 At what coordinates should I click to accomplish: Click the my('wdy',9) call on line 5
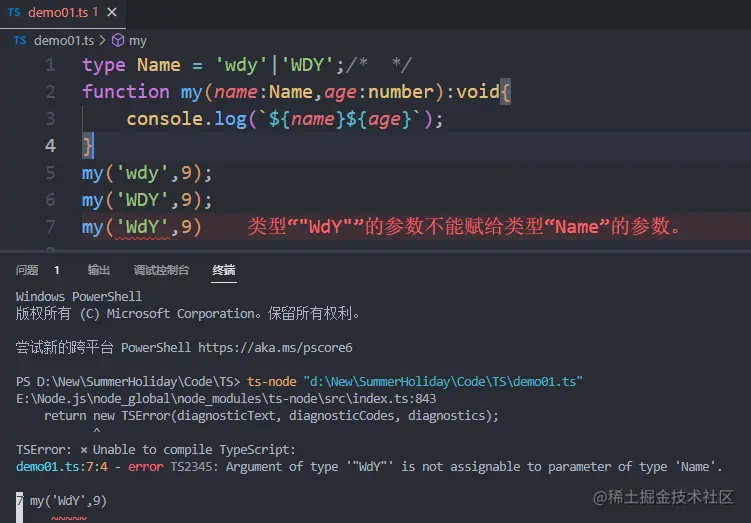tap(147, 173)
